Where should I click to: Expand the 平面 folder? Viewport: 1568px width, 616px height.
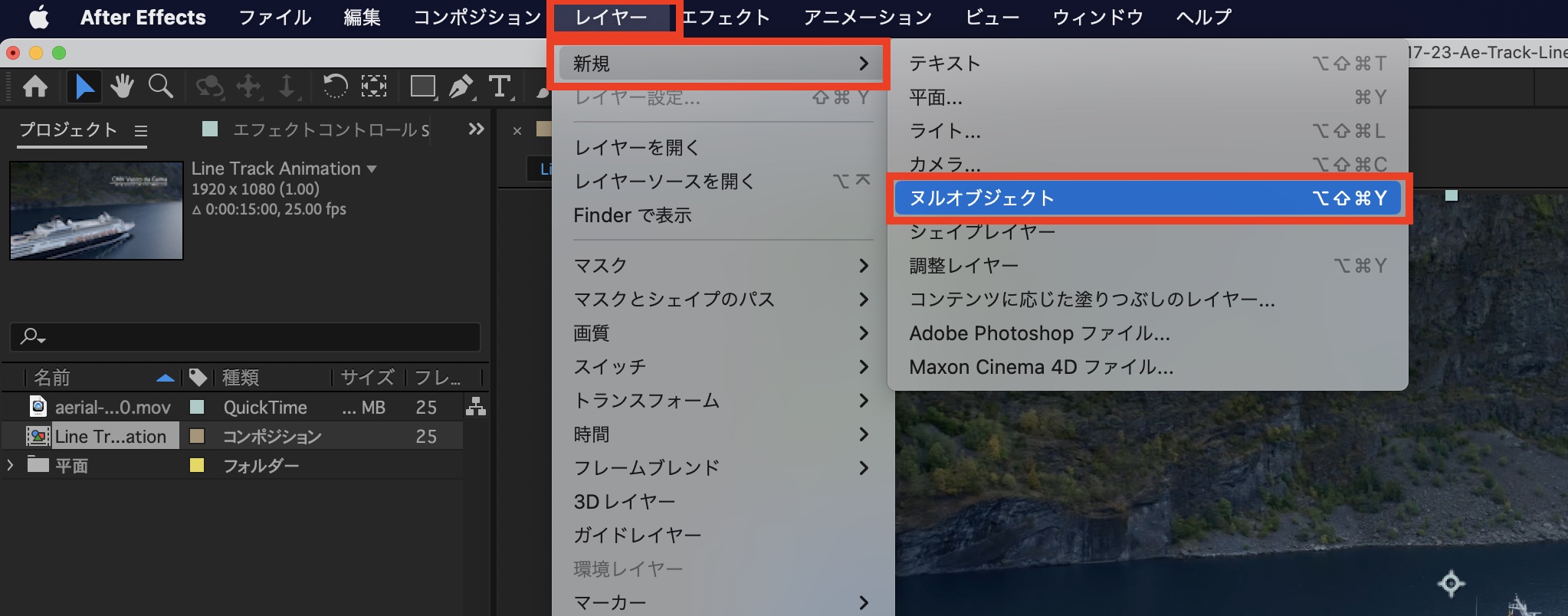pos(10,464)
